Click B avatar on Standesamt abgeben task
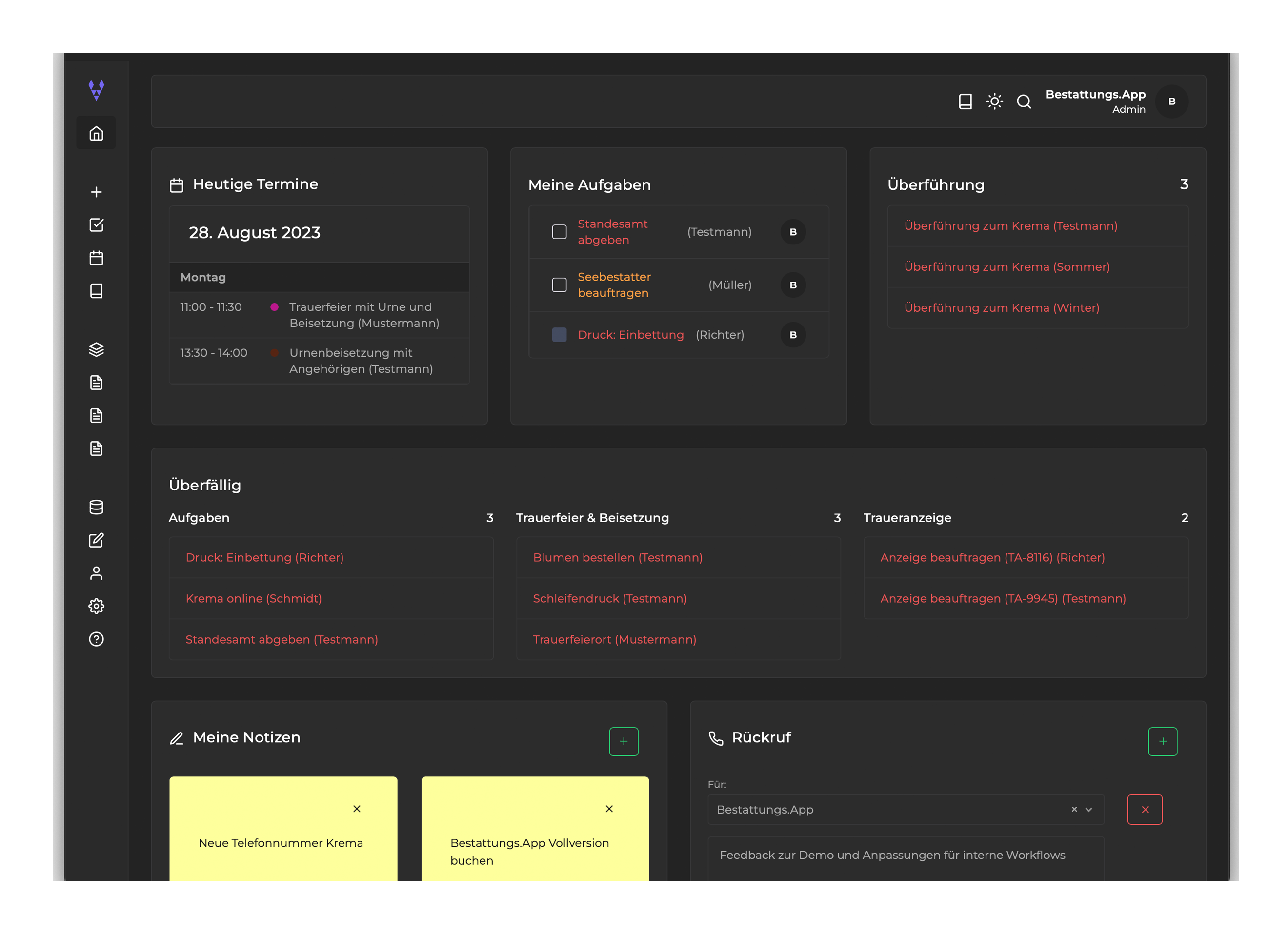The height and width of the screenshot is (937, 1288). [x=793, y=232]
